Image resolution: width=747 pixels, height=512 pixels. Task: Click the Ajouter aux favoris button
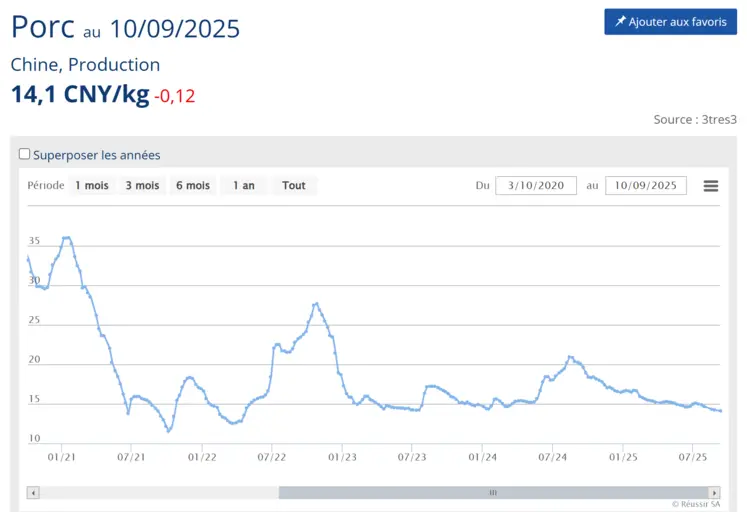coord(670,21)
